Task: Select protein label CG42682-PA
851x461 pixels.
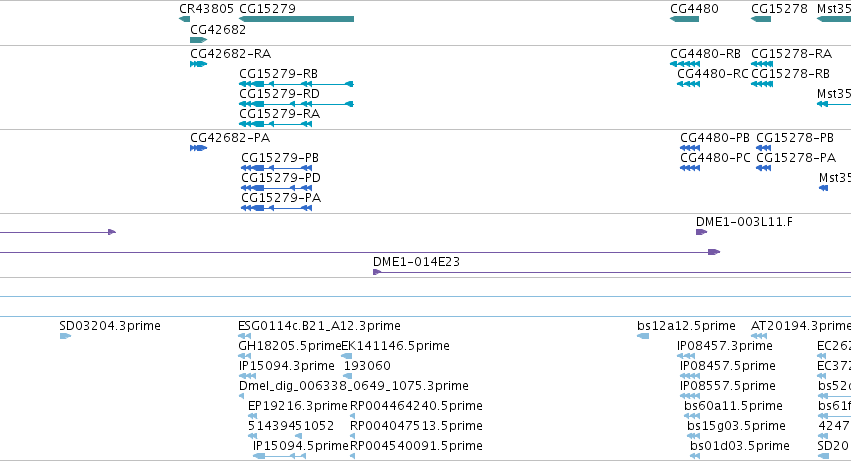Action: click(x=230, y=138)
